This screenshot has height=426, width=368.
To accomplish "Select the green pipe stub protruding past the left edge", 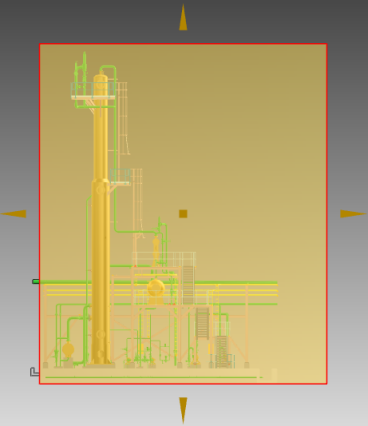I will (35, 282).
